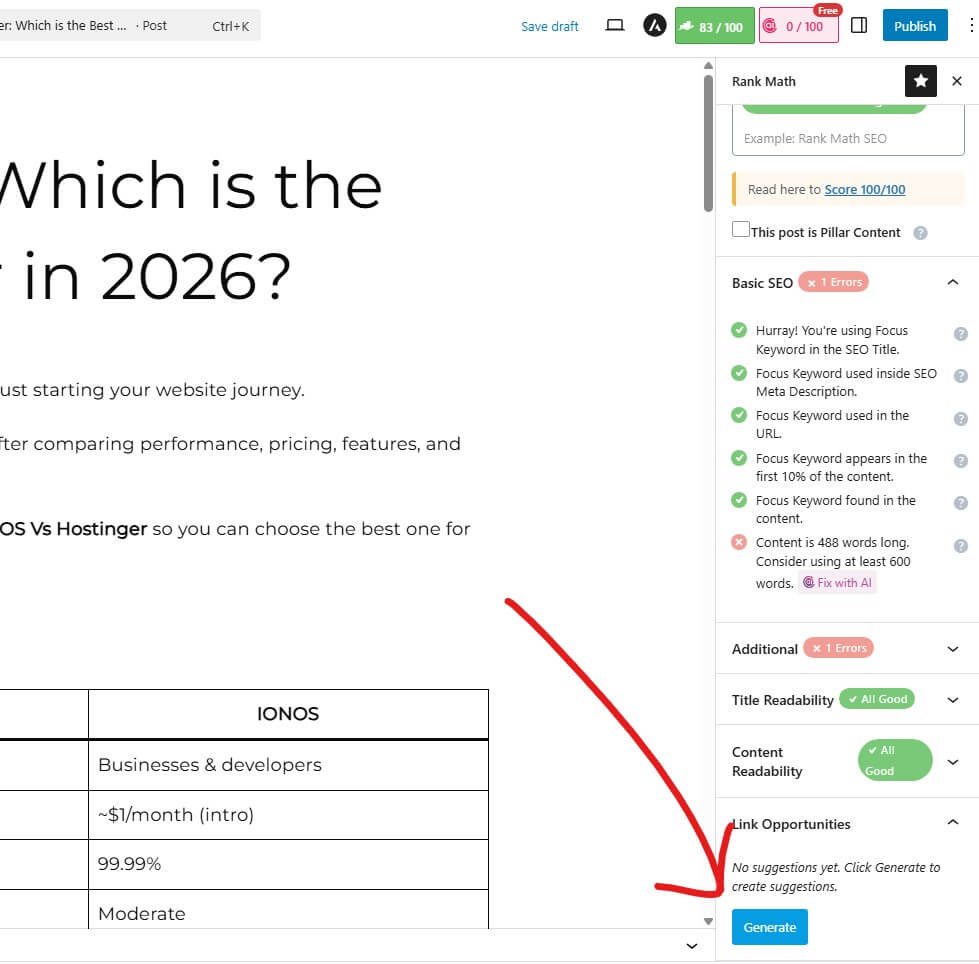Click the ~$1/month (intro) table cell
The width and height of the screenshot is (979, 964).
288,815
